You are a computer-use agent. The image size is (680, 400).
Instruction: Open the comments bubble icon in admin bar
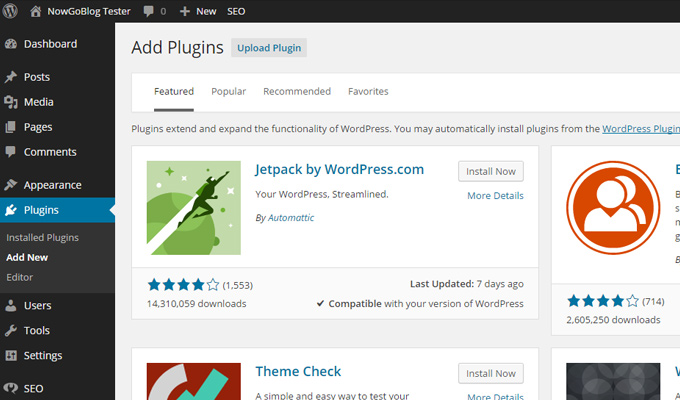148,11
